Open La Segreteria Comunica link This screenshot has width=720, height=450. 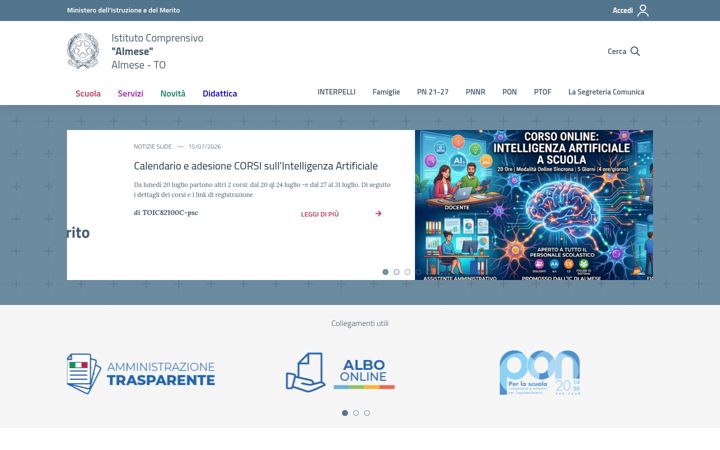click(x=606, y=92)
